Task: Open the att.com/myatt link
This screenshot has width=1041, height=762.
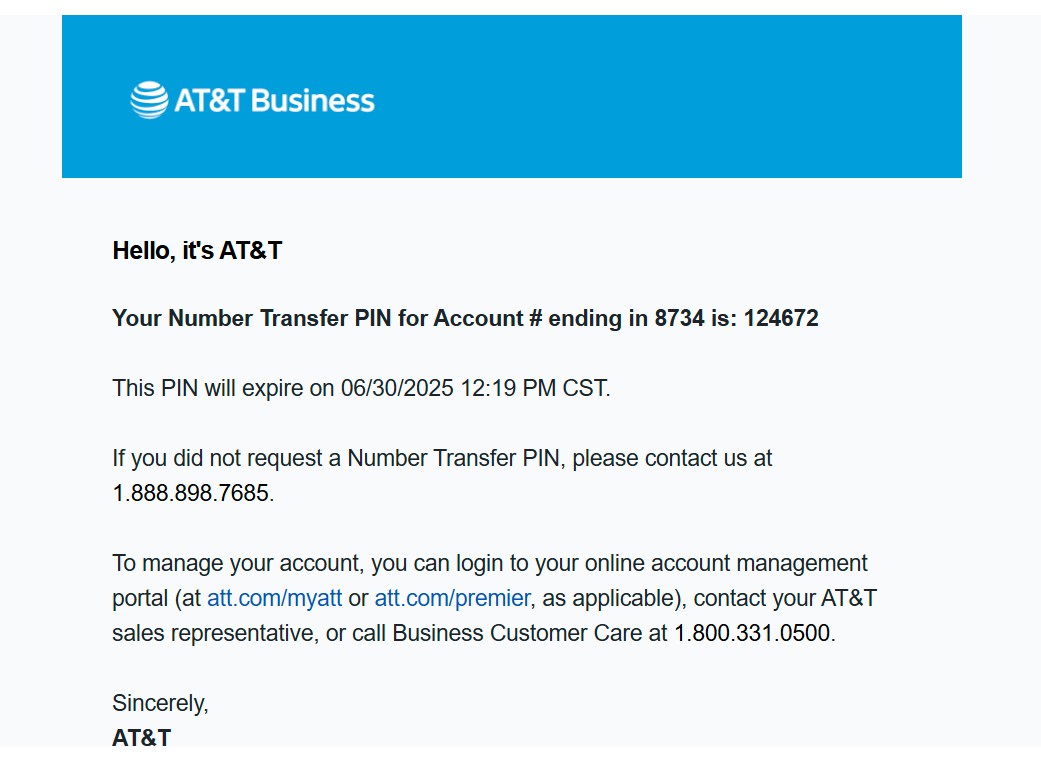Action: point(274,598)
